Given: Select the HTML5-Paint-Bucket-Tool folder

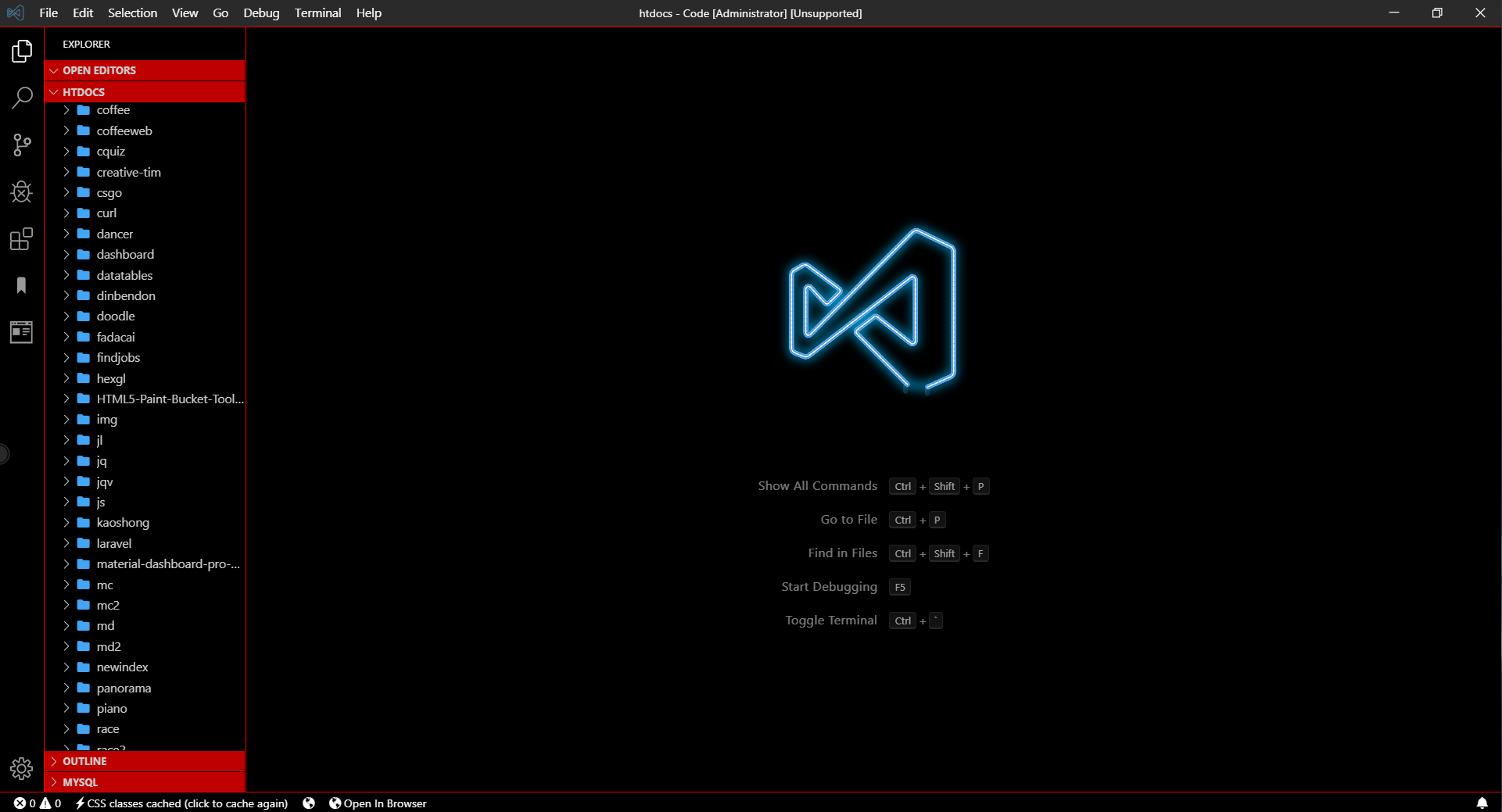Looking at the screenshot, I should [145, 399].
